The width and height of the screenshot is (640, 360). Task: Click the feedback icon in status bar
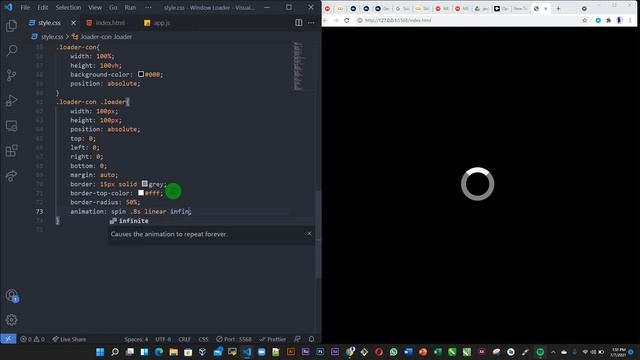point(298,339)
